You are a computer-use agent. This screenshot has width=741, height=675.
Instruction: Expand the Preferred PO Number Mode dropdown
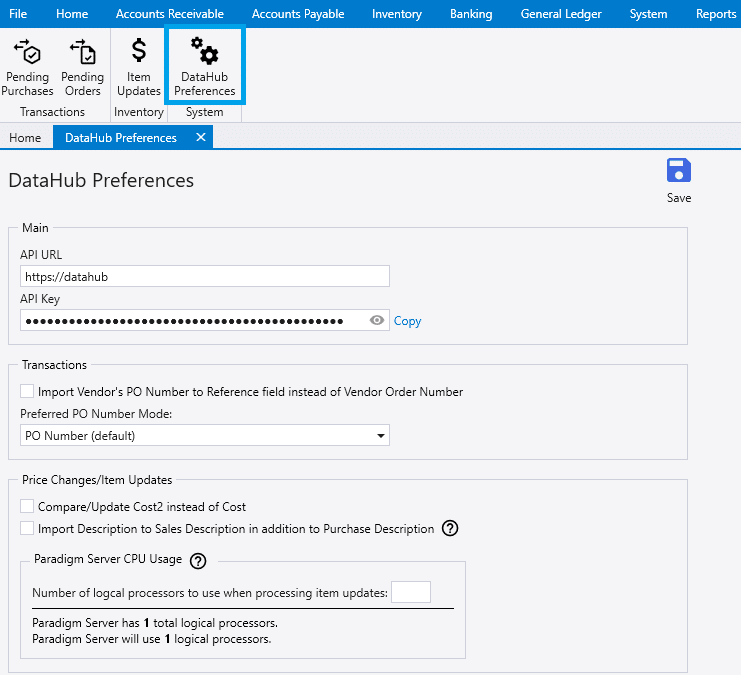click(380, 436)
